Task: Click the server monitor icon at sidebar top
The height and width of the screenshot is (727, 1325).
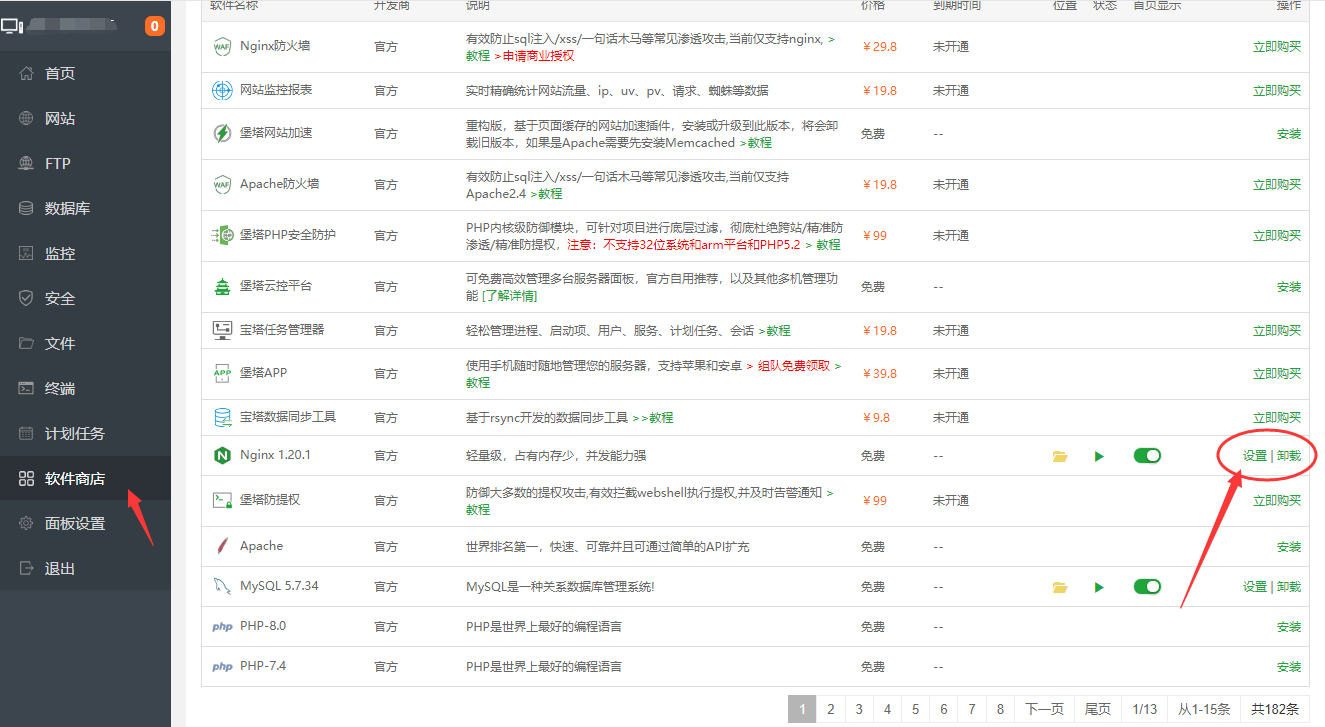Action: coord(14,26)
